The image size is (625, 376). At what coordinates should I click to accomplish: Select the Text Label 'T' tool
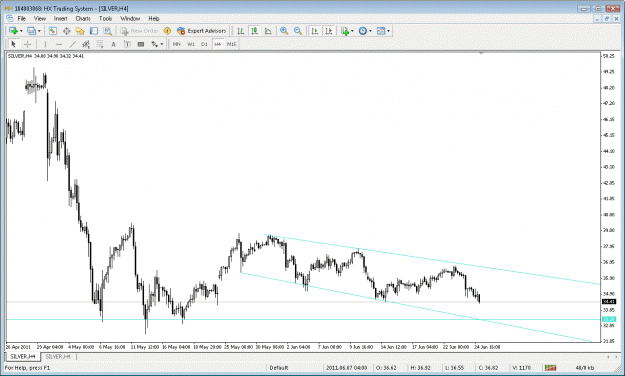127,44
